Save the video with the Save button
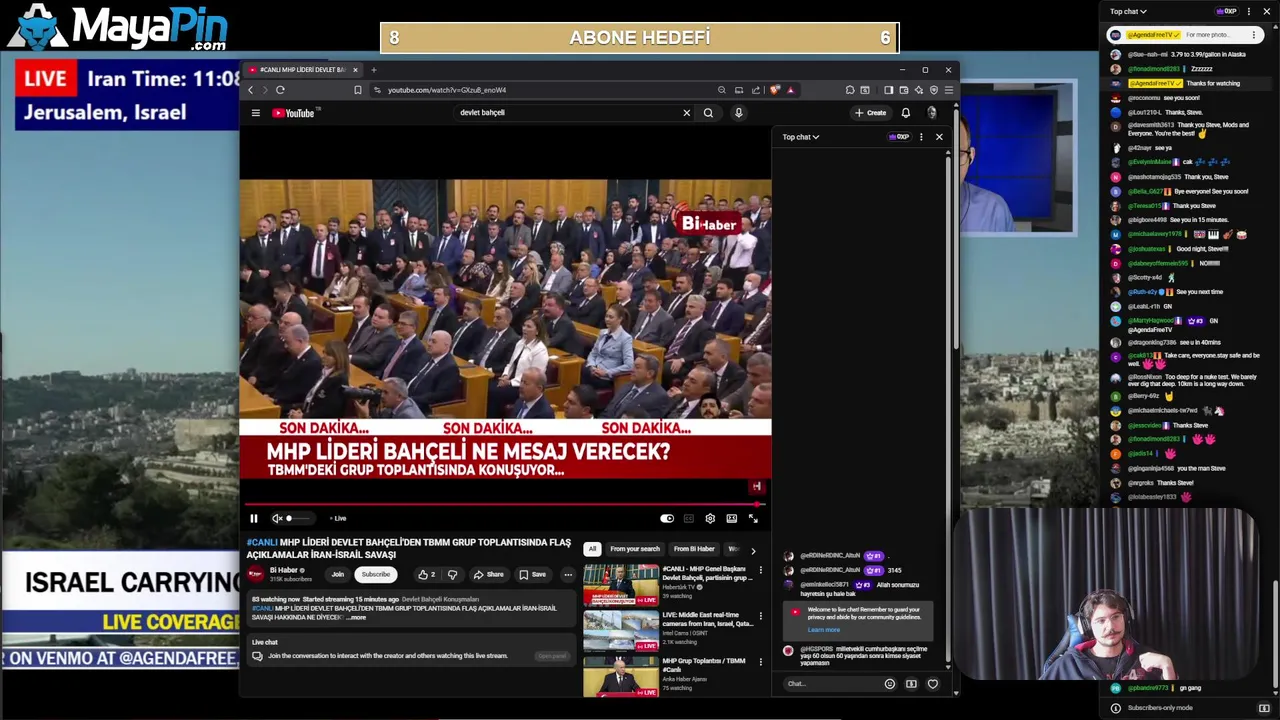 (533, 574)
